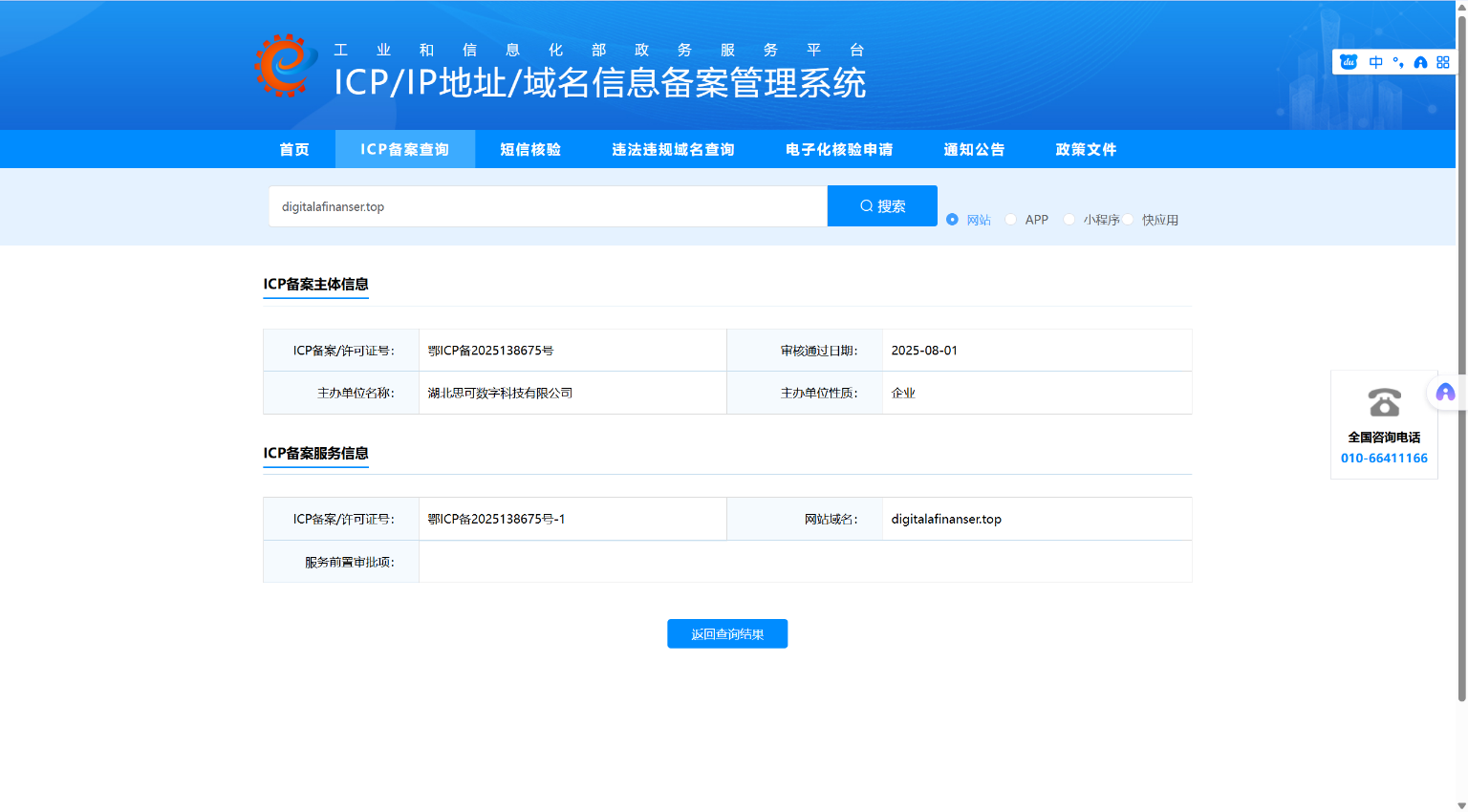Image resolution: width=1468 pixels, height=812 pixels.
Task: Focus the domain search input field
Action: 548,206
